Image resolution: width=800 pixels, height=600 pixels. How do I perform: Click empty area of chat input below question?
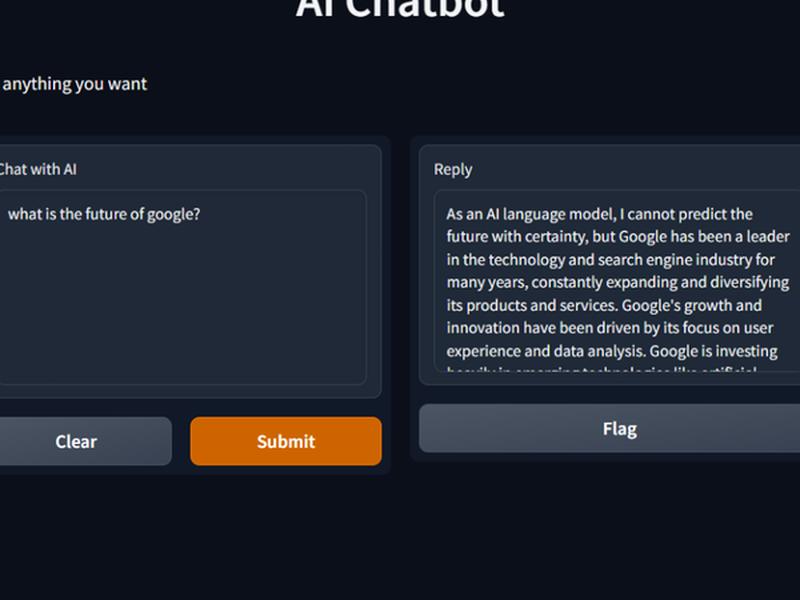[183, 306]
